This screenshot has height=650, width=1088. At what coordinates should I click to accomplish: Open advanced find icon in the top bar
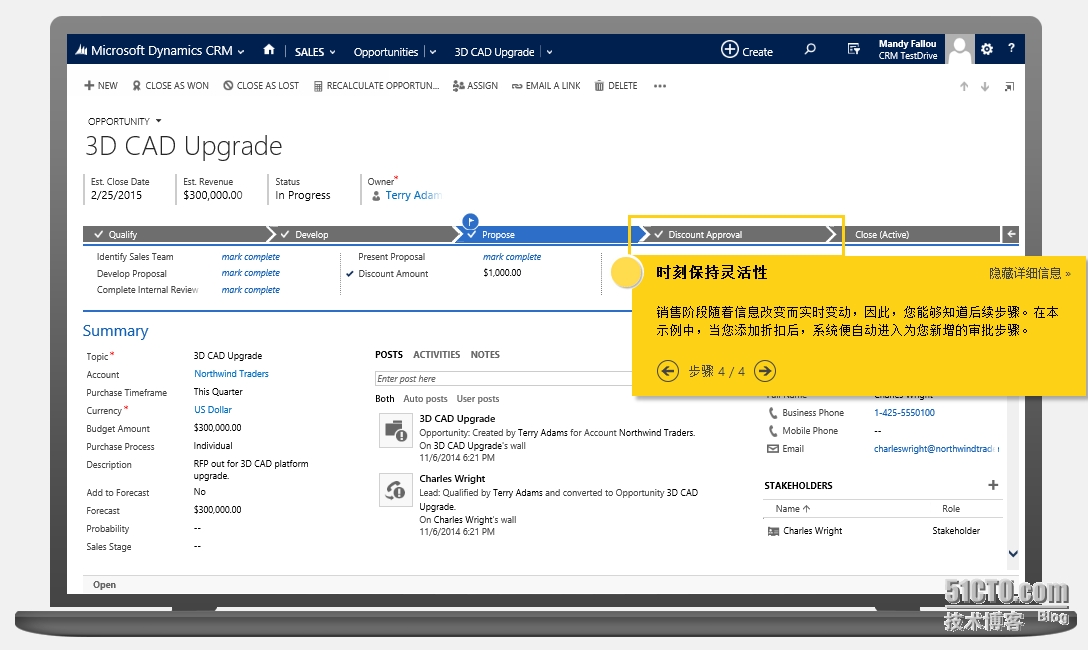[854, 49]
